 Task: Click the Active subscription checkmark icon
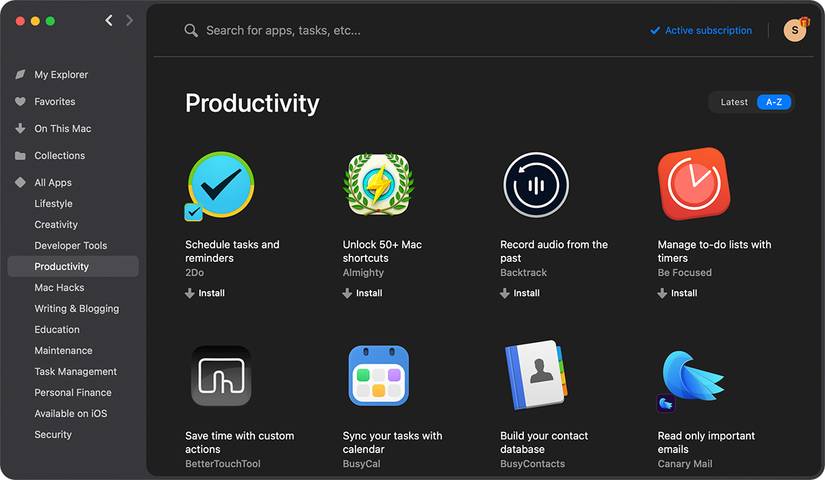pos(655,31)
